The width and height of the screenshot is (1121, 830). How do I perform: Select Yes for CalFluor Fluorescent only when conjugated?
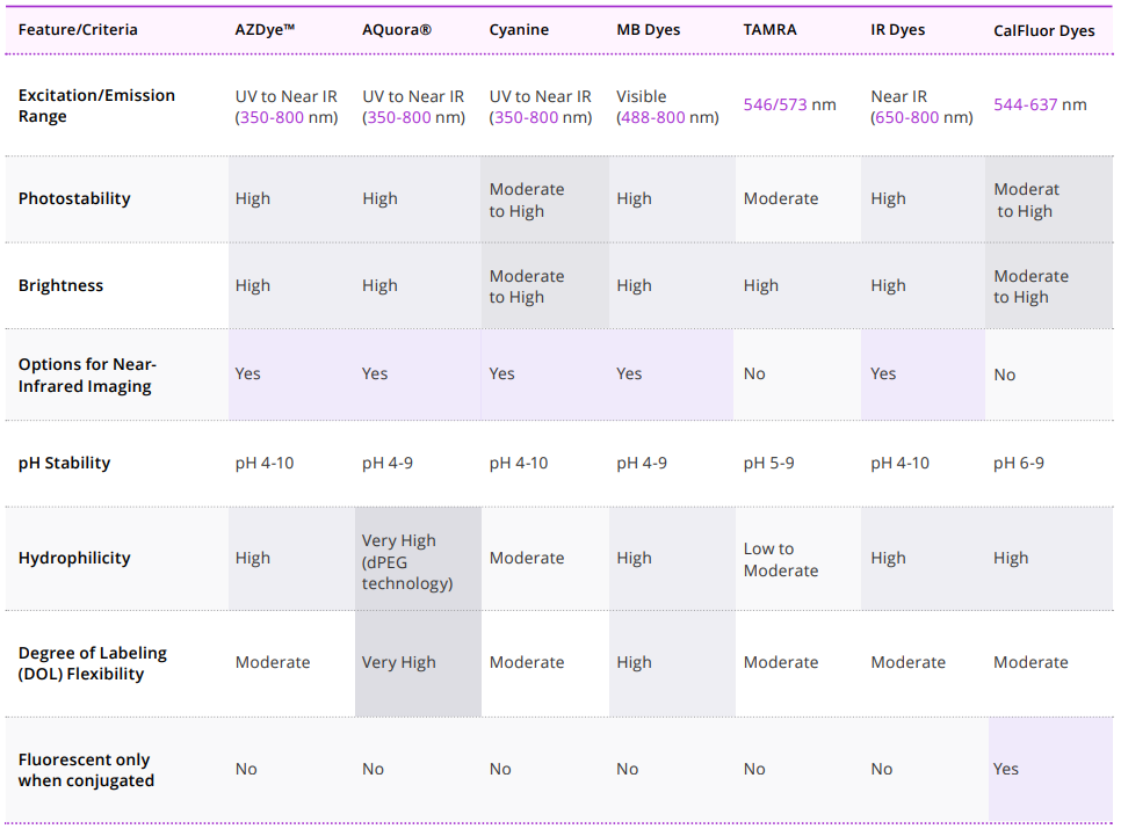(1006, 769)
